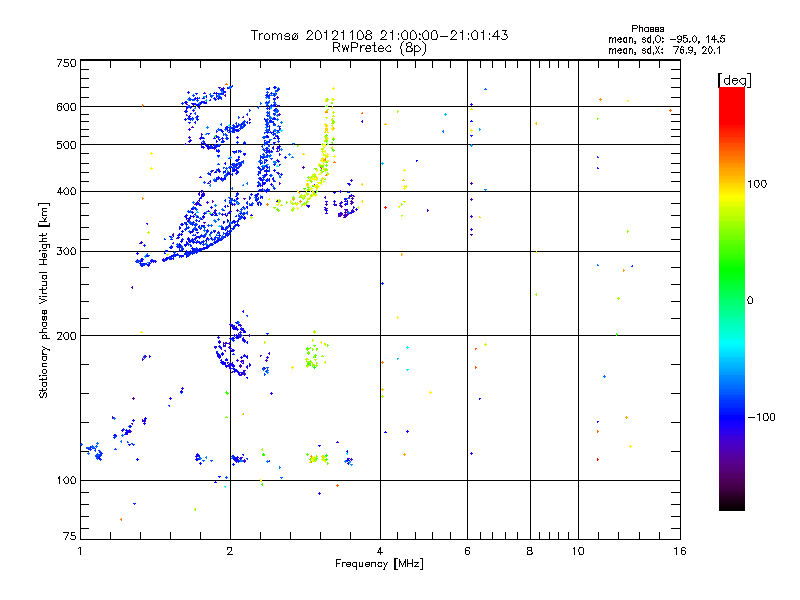Viewport: 800px width, 600px height.
Task: Click the x-axis tick label '16'
Action: tap(680, 551)
